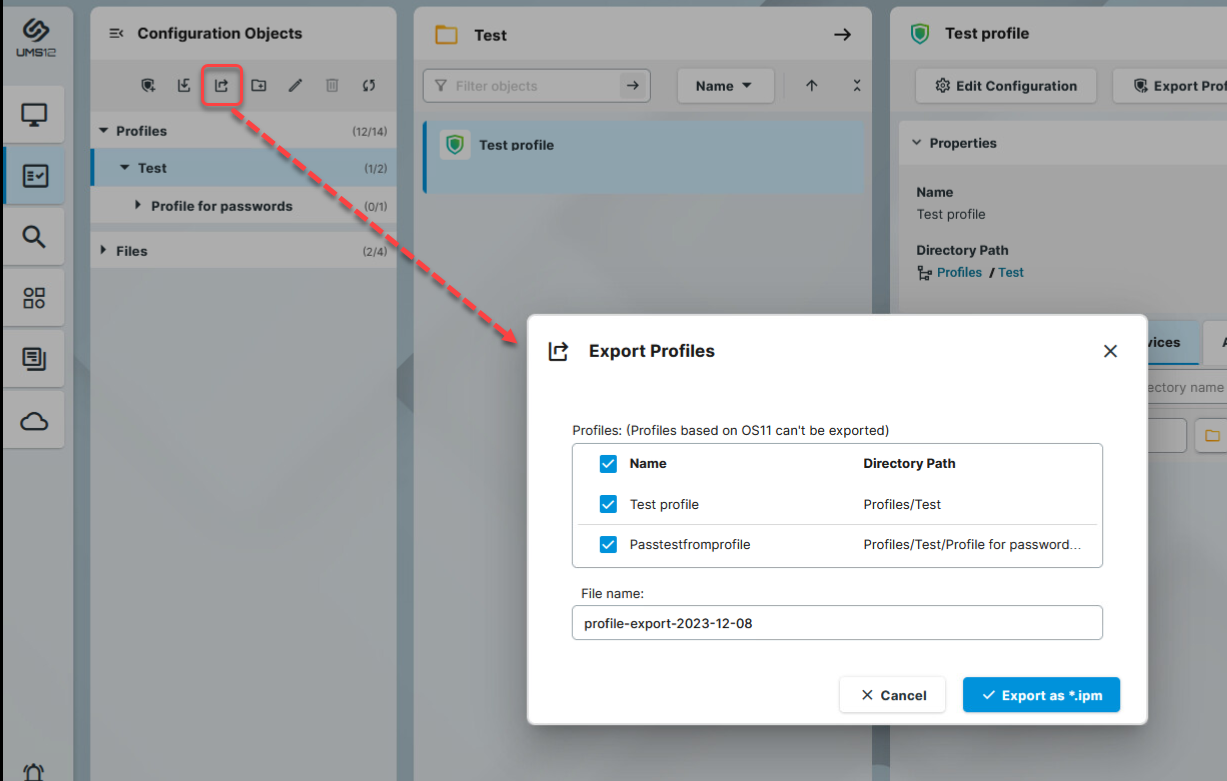Create a new profile with the shield-plus icon
This screenshot has height=781, width=1227.
pos(148,85)
